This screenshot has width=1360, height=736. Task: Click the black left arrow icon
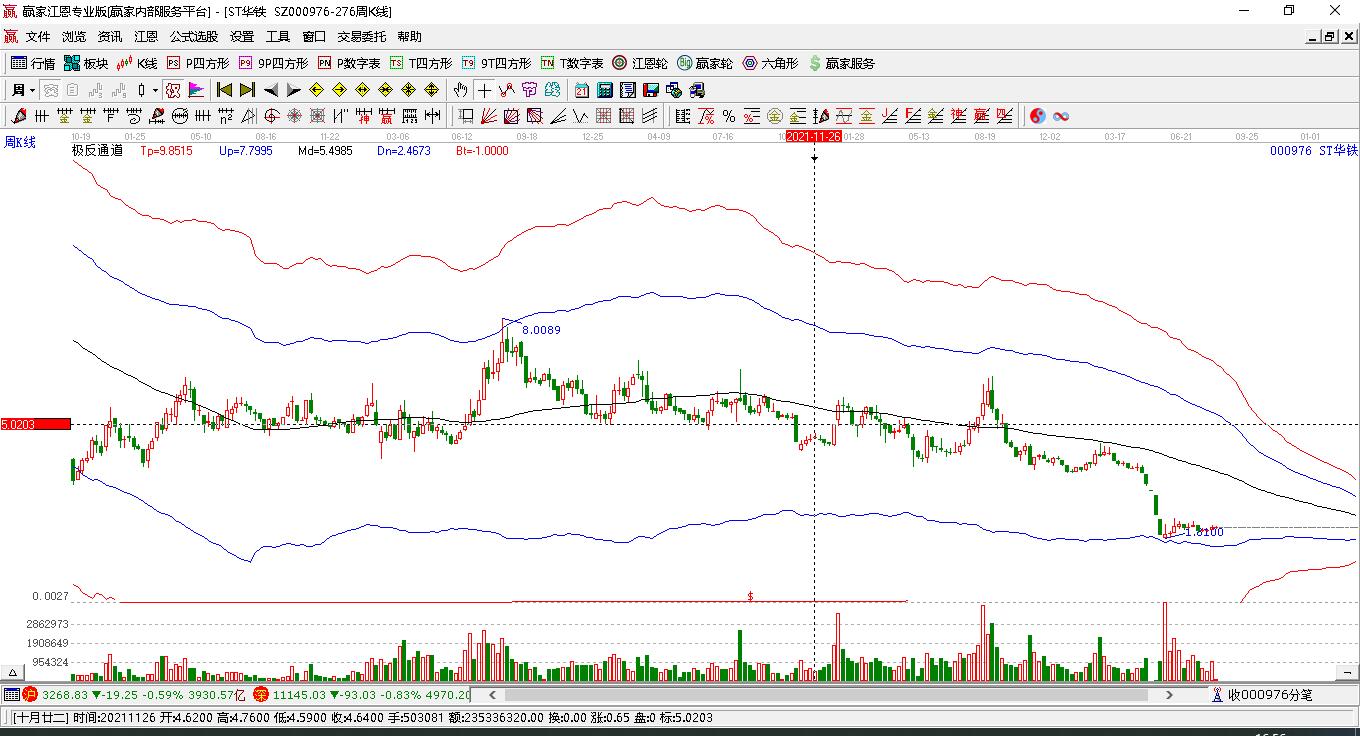coord(271,90)
